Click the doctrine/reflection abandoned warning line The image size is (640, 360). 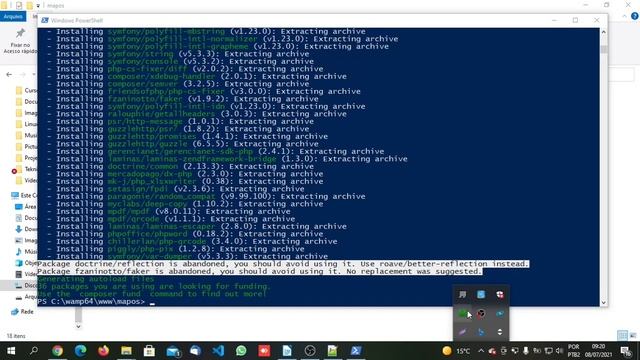[283, 264]
